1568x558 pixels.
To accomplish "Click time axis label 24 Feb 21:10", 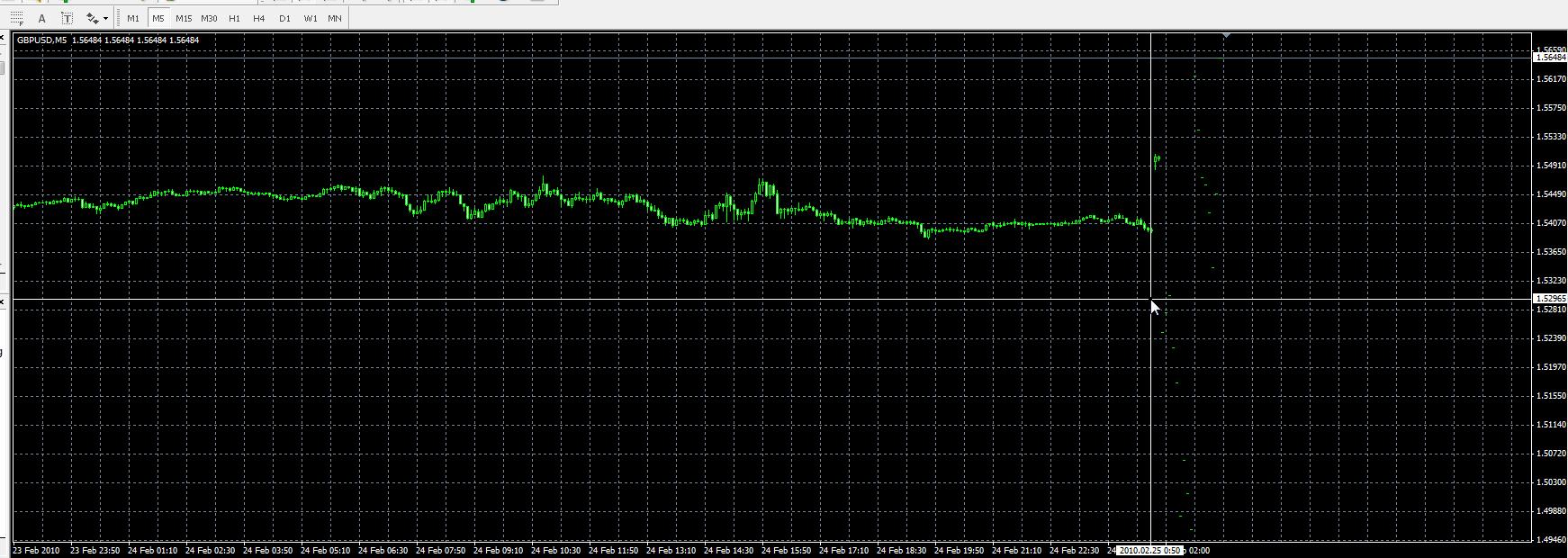I will (1016, 550).
